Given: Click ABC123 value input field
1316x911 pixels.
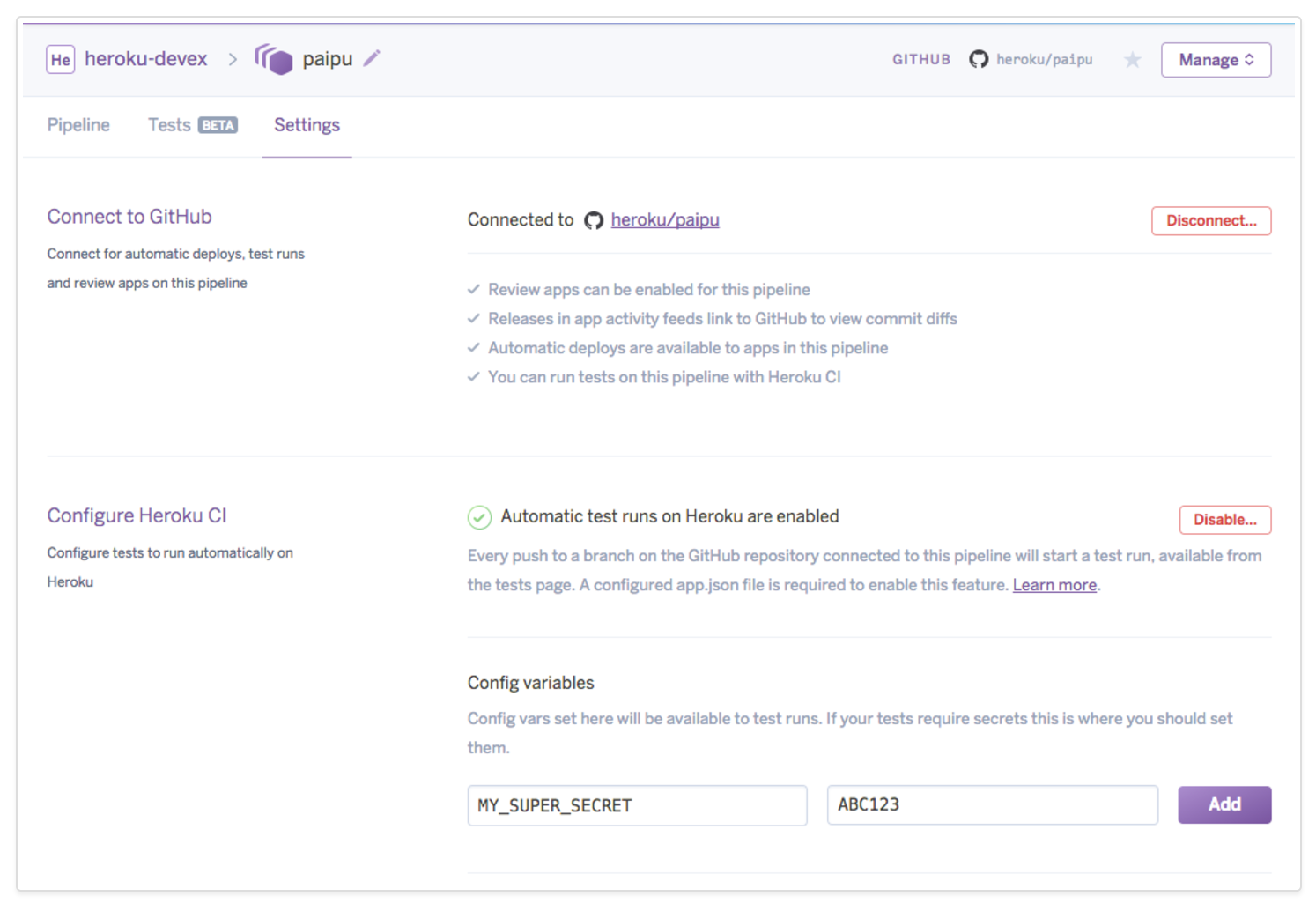Looking at the screenshot, I should (992, 804).
